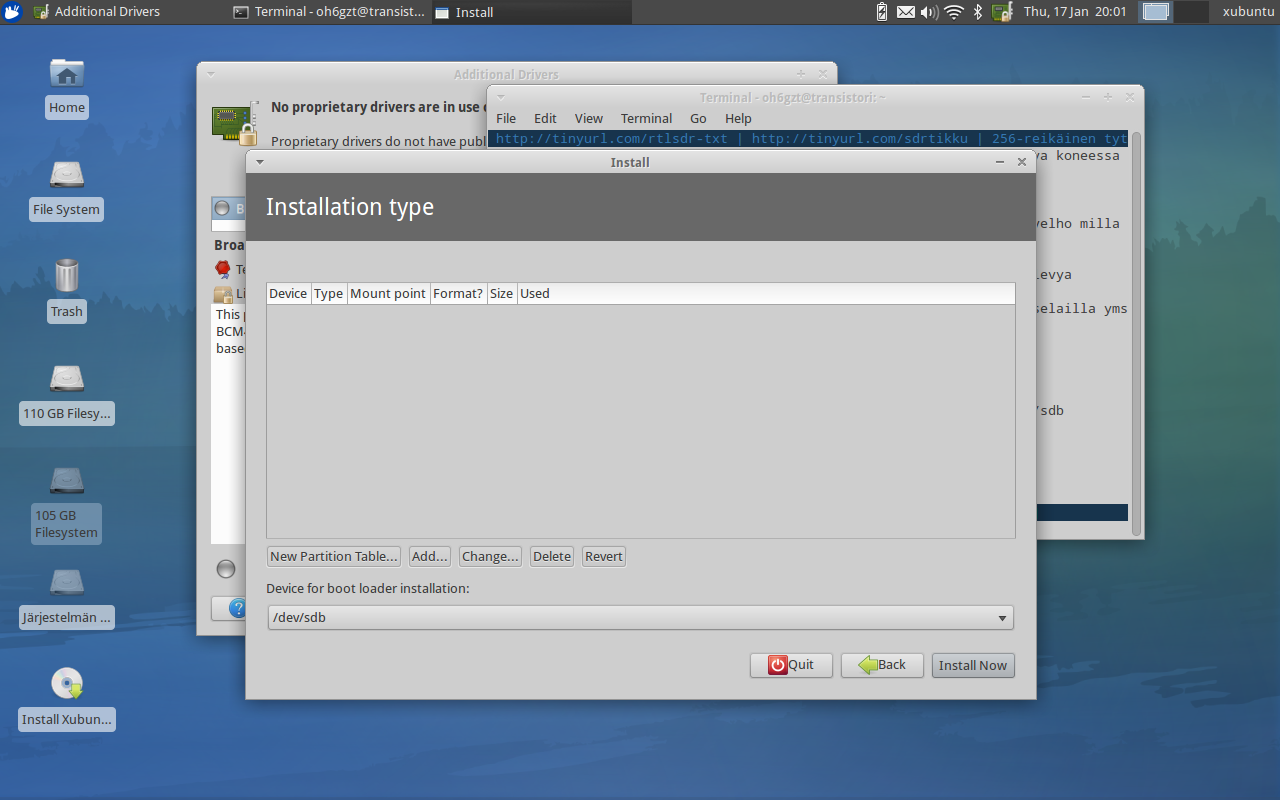Expand the boot loader device dropdown

point(1002,618)
